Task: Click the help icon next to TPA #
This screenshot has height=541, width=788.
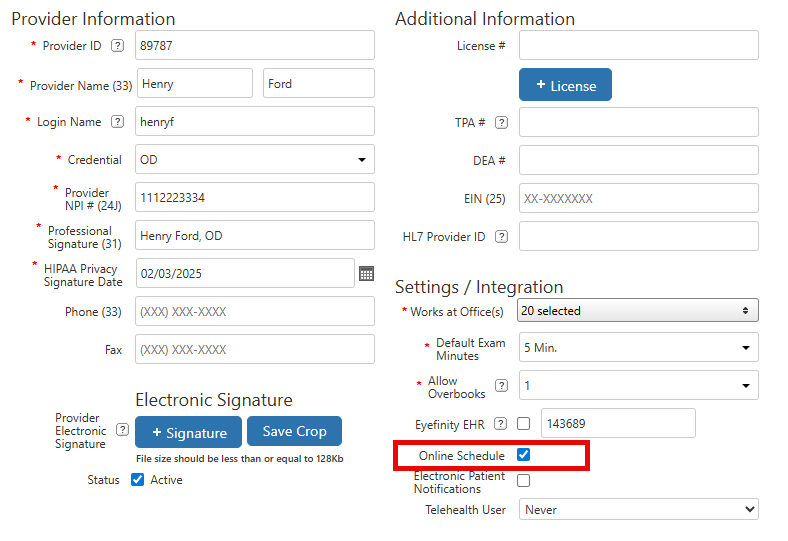Action: pos(501,123)
